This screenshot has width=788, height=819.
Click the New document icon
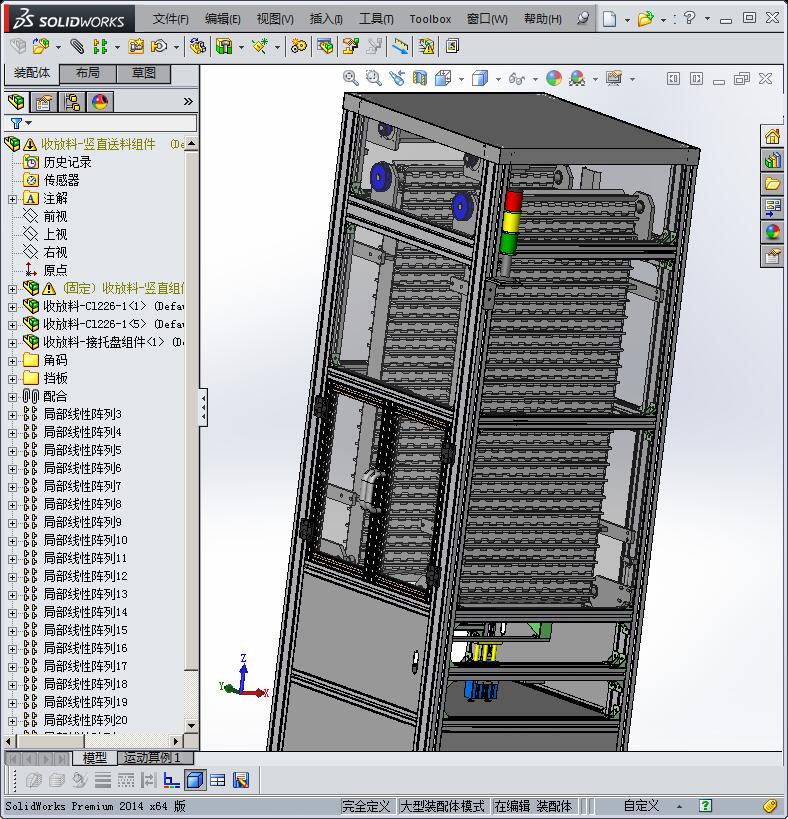(609, 19)
